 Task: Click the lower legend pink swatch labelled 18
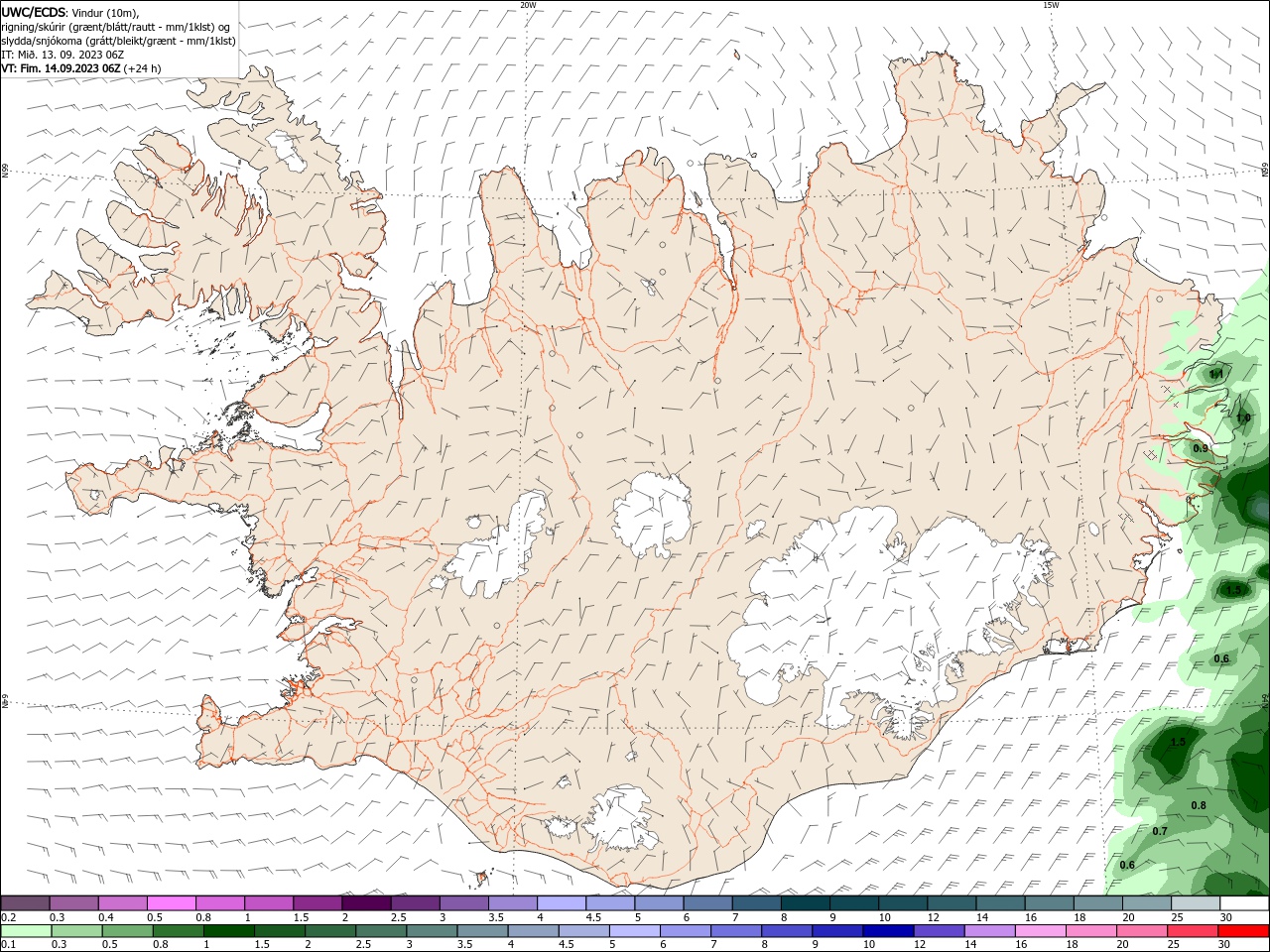point(1091,931)
